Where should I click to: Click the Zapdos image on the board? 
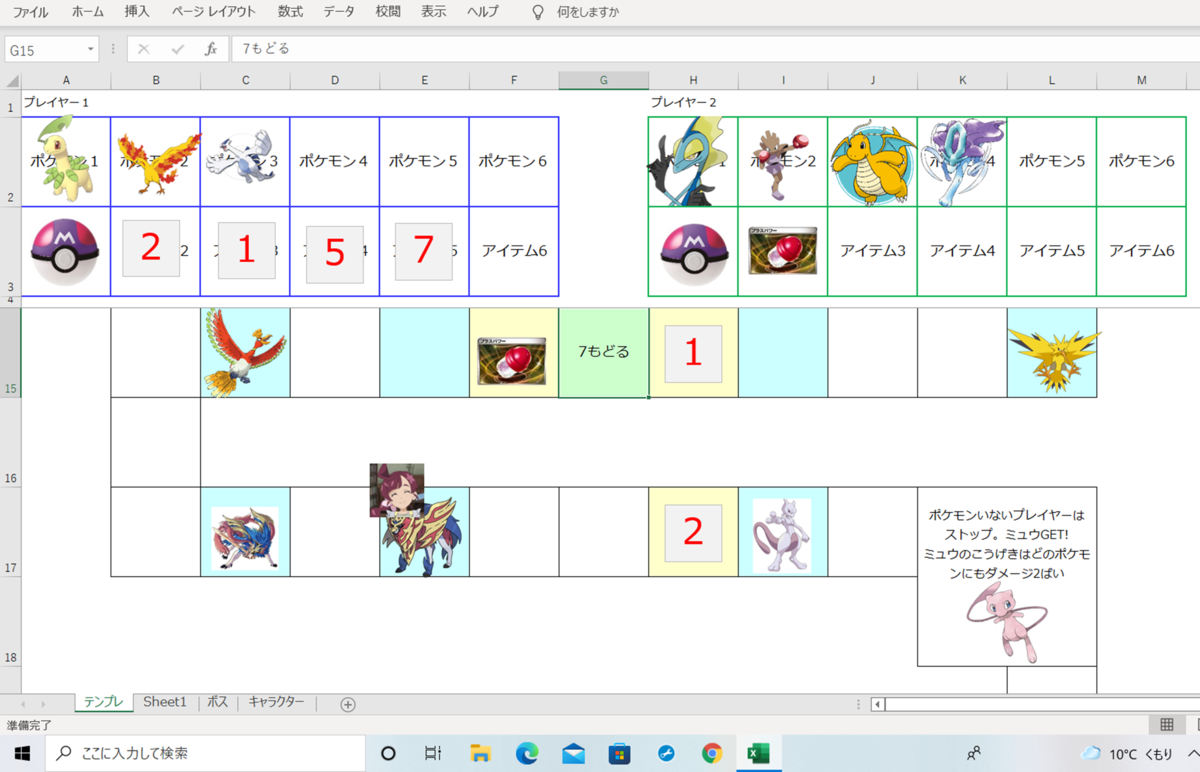(x=1054, y=356)
